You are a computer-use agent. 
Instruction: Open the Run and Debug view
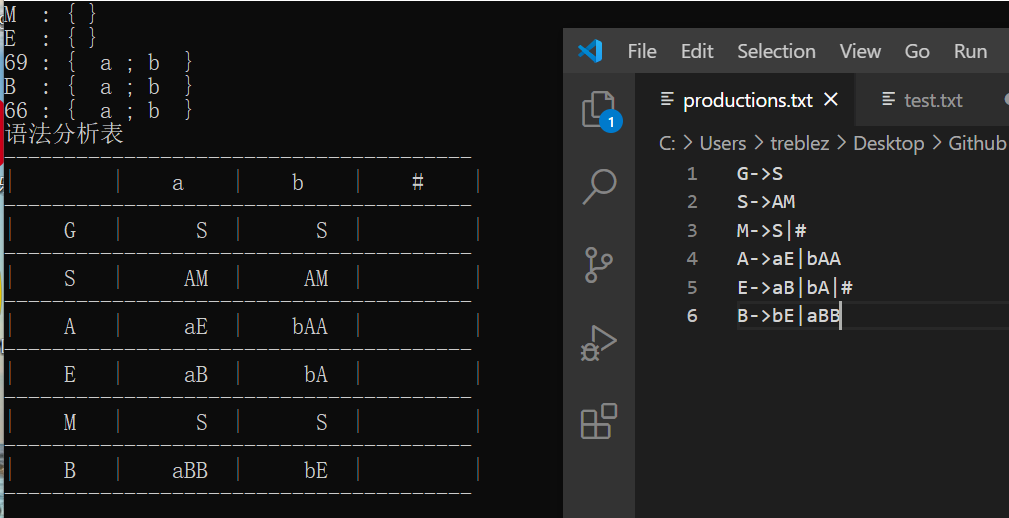(x=598, y=343)
